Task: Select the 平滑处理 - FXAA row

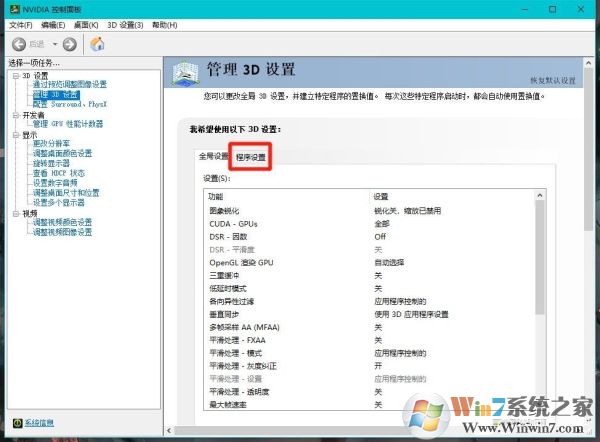Action: 370,340
